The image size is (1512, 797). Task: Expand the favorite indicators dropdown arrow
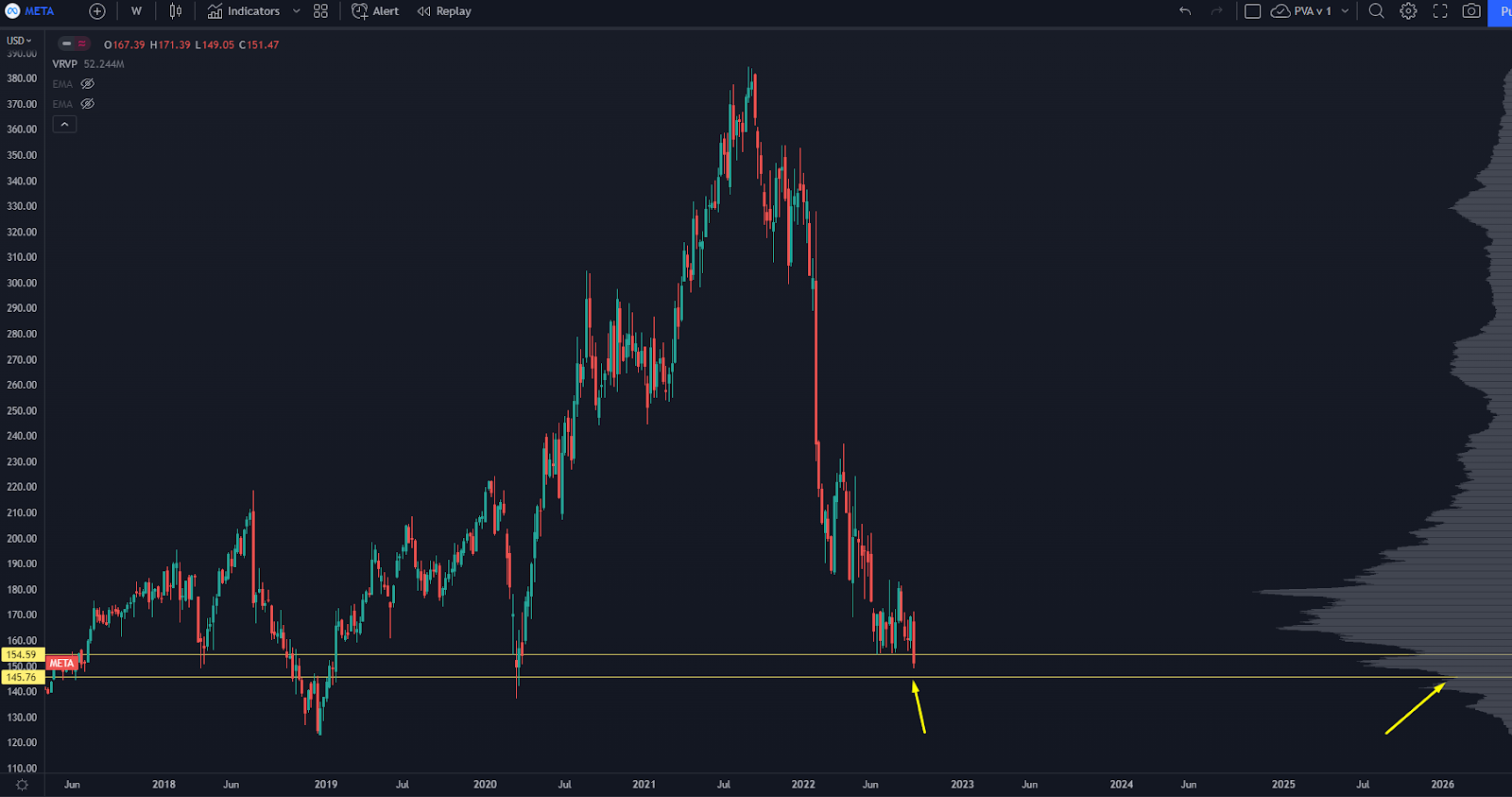pyautogui.click(x=296, y=11)
